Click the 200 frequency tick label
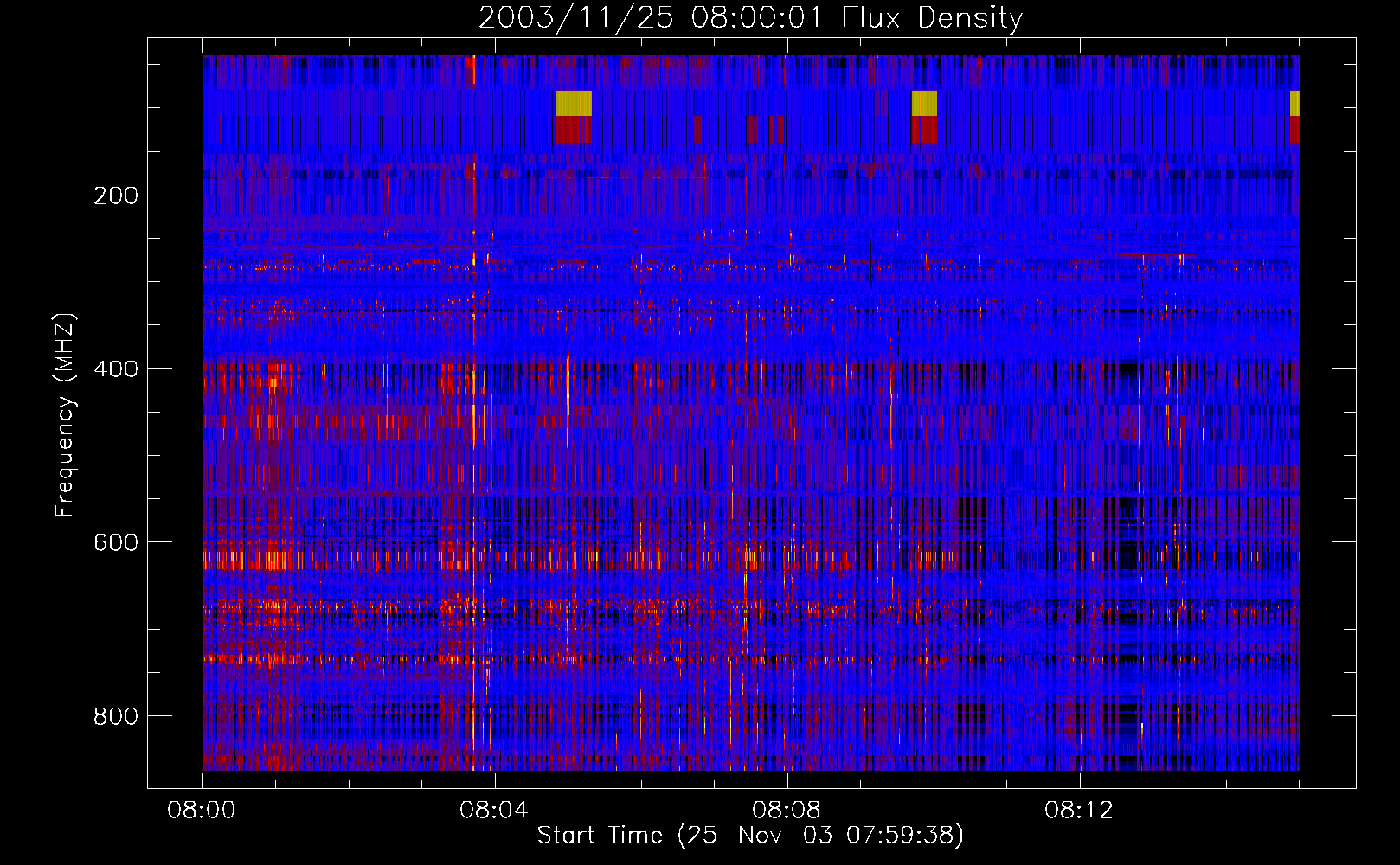This screenshot has height=865, width=1400. (x=116, y=195)
